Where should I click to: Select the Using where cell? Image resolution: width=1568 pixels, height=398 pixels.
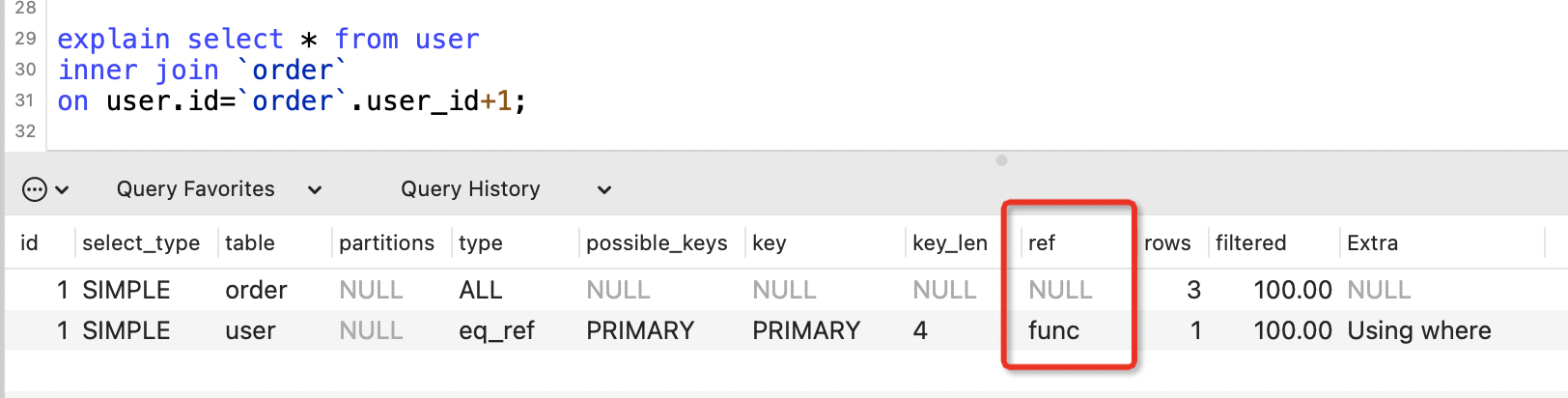coord(1418,330)
